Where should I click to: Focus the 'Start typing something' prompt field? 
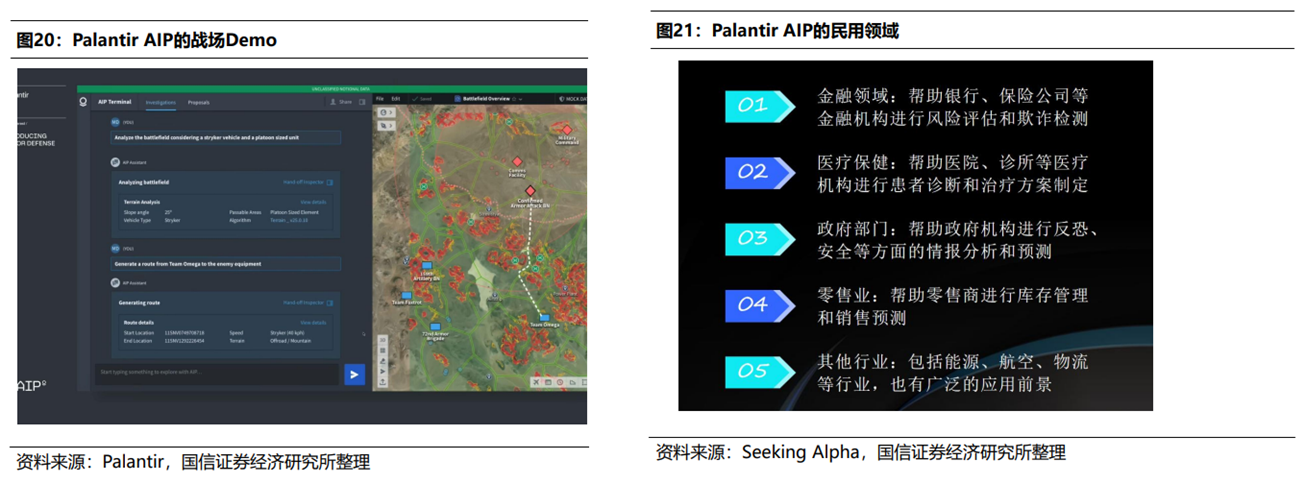tap(217, 372)
